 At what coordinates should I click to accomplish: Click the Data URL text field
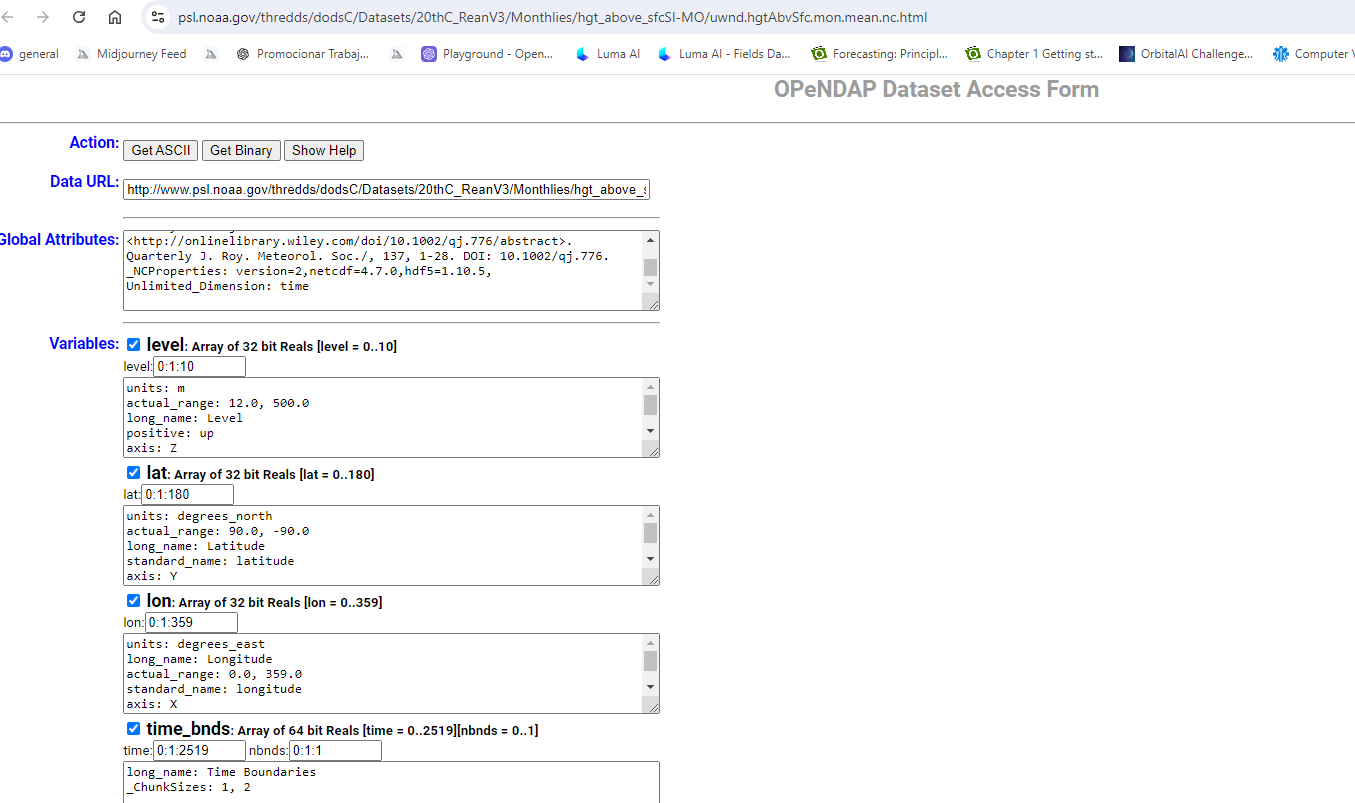point(386,189)
